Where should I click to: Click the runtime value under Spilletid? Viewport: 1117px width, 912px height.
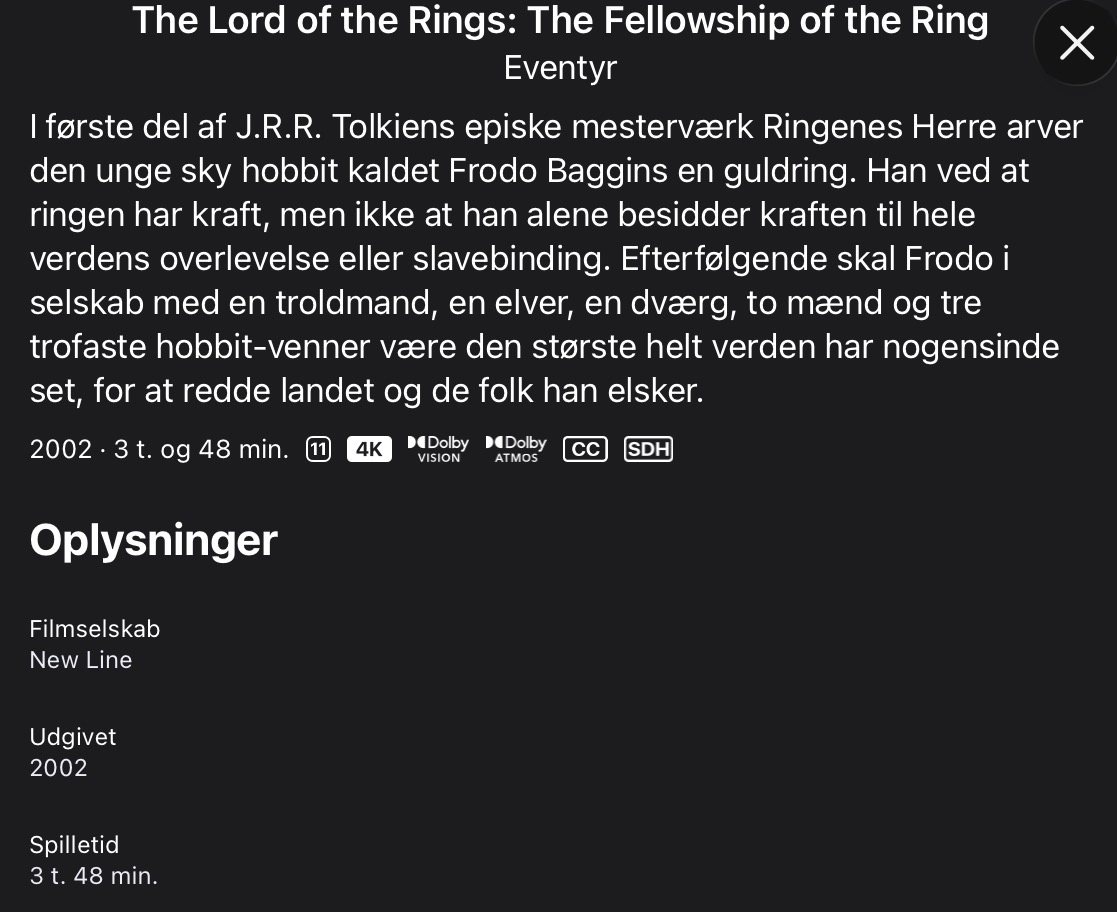tap(94, 876)
